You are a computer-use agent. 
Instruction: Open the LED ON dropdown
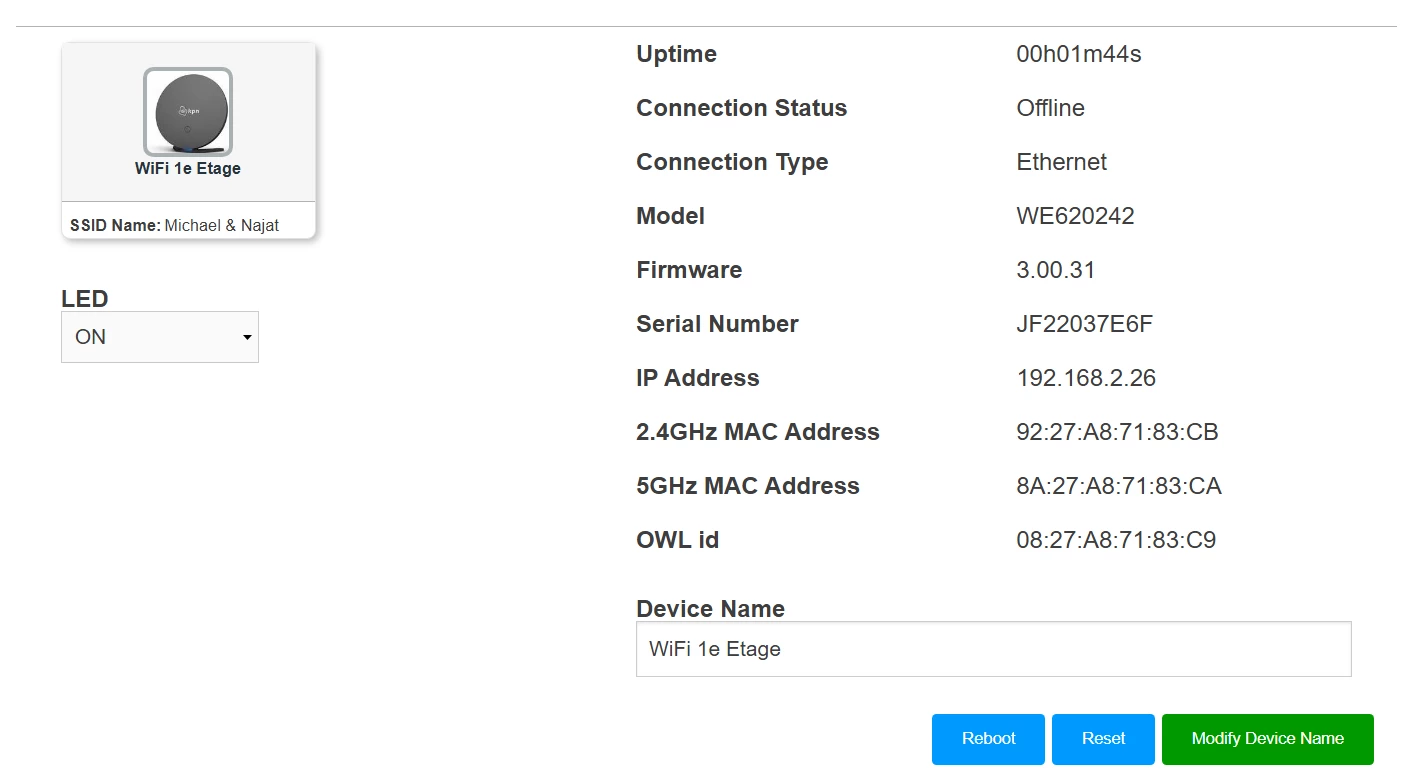pyautogui.click(x=160, y=337)
